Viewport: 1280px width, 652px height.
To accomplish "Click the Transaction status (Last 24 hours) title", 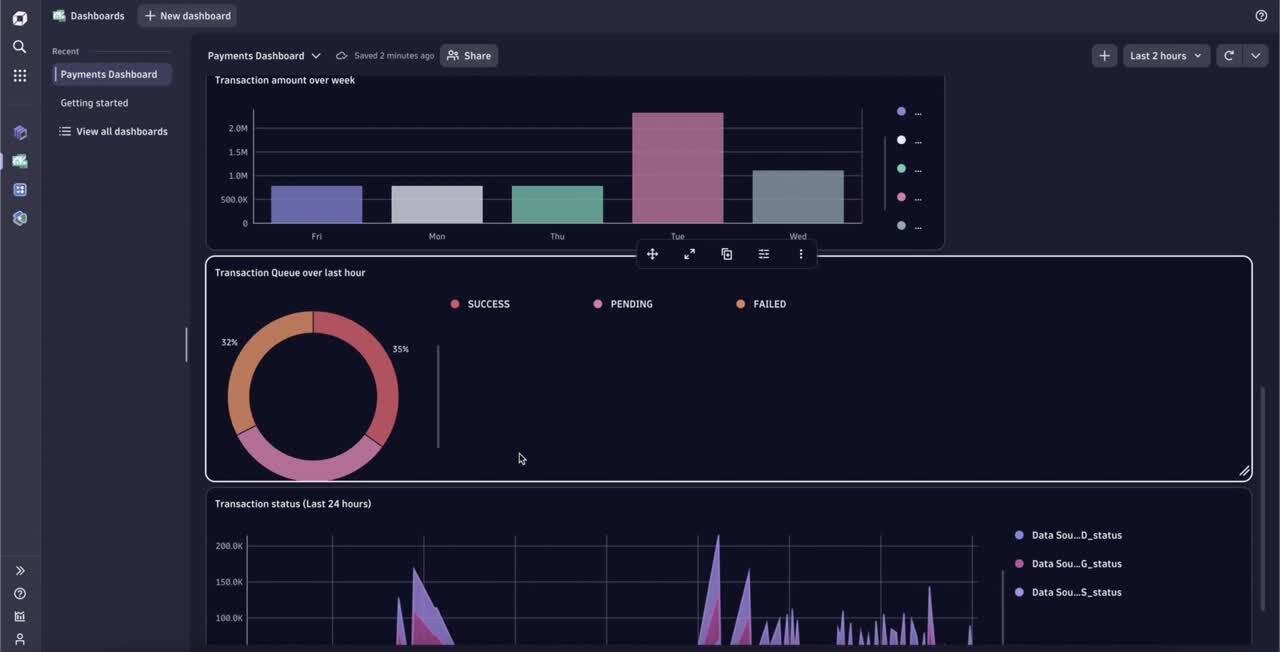I will [x=293, y=504].
